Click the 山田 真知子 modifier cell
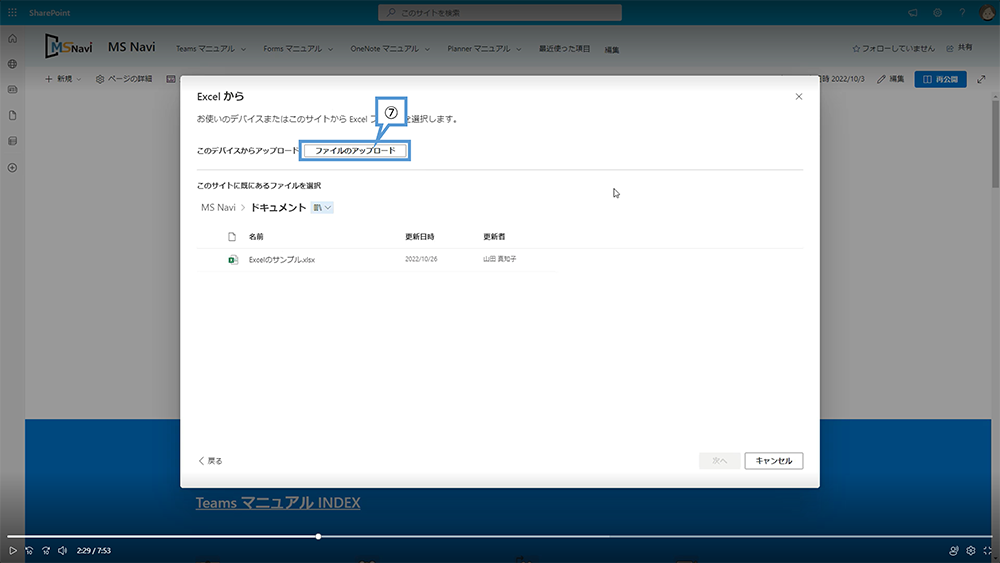This screenshot has width=1000, height=563. 499,259
